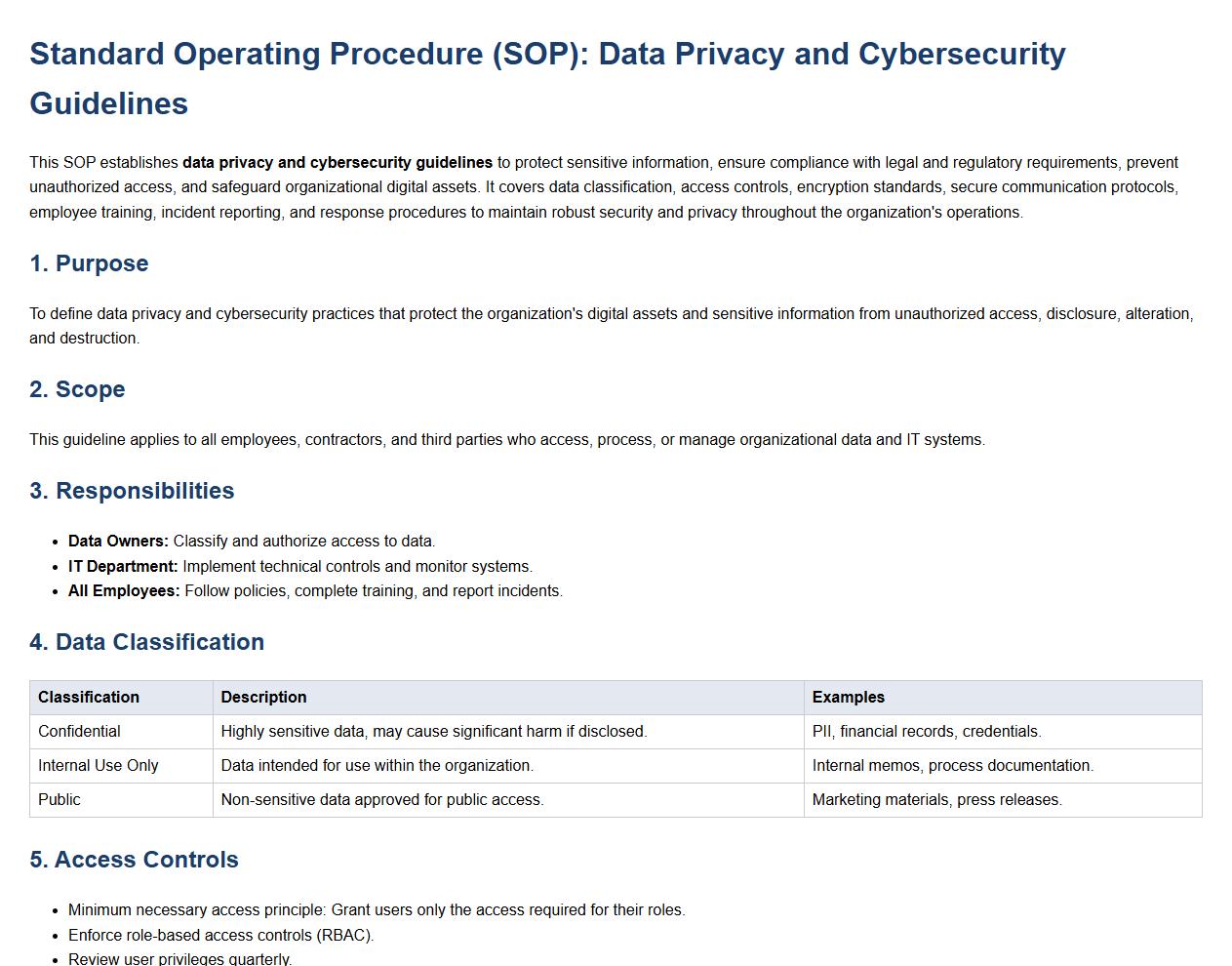Click the "Examples" table column header
This screenshot has height=966, width=1232.
[848, 698]
